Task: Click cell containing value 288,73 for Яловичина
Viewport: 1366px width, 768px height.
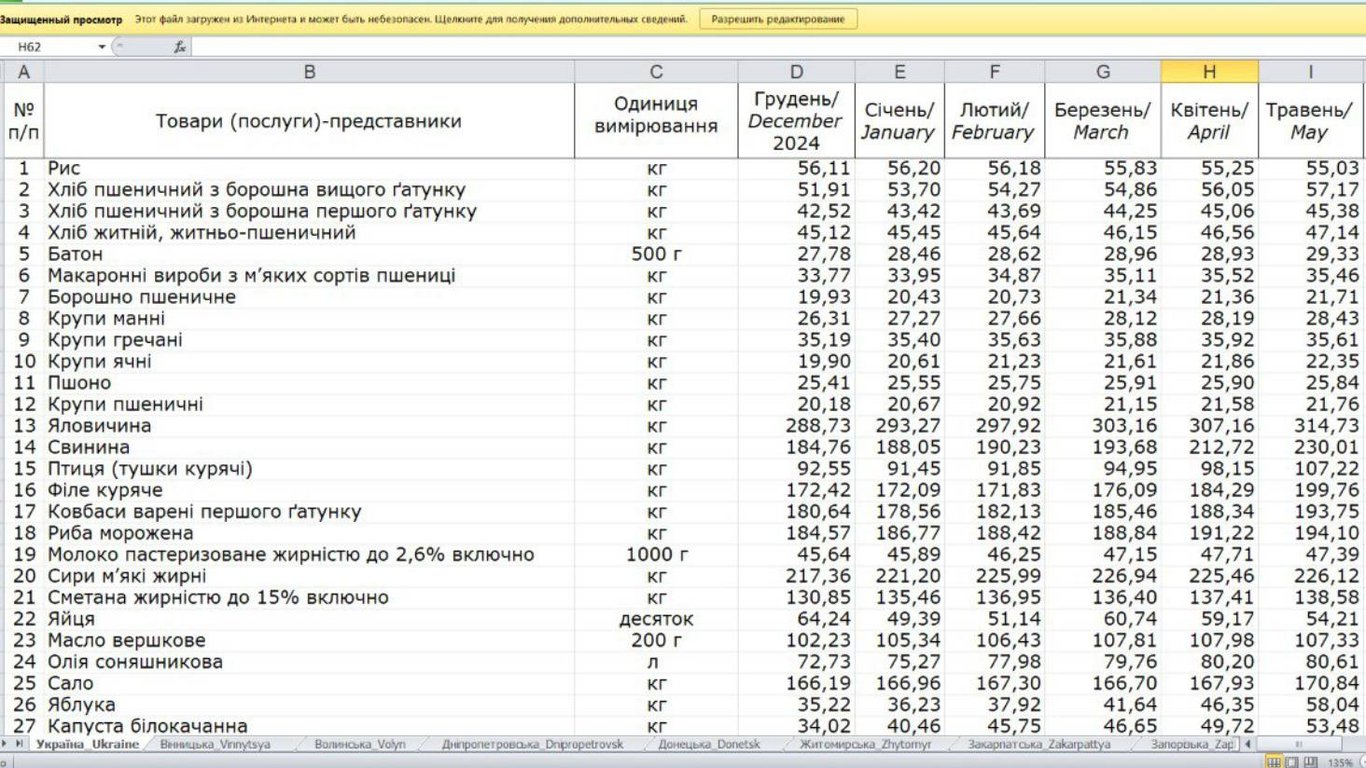Action: (797, 425)
